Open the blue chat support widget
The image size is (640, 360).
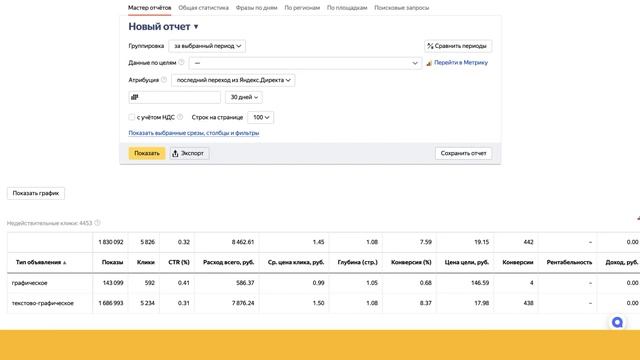[617, 322]
